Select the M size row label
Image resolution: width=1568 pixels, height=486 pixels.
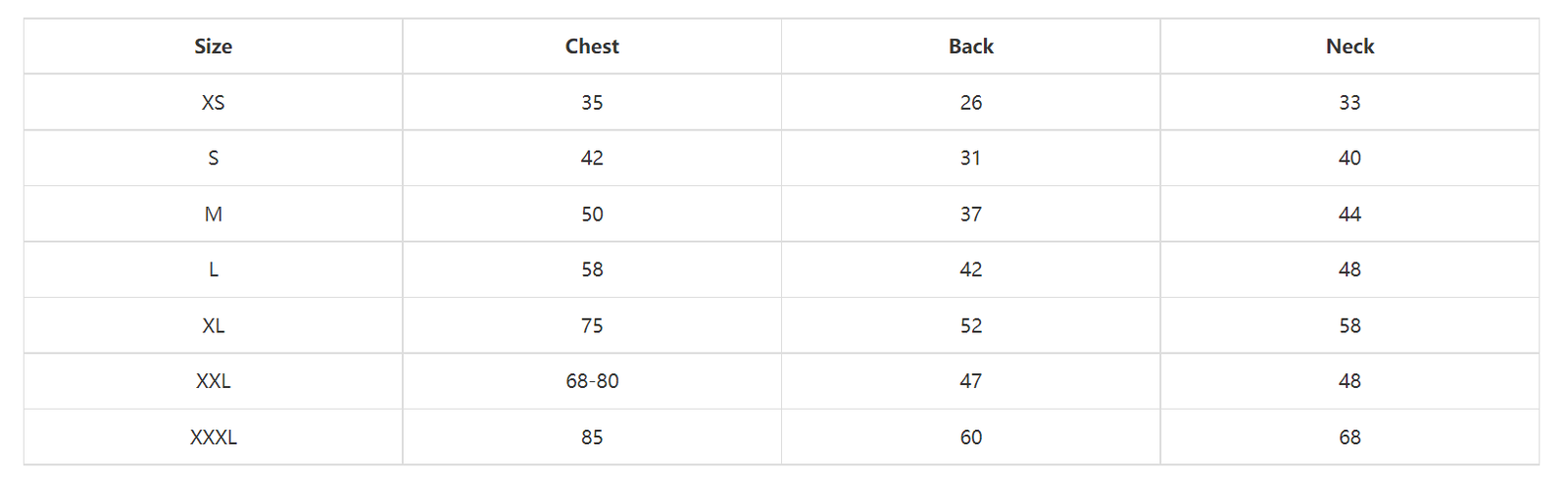(213, 214)
